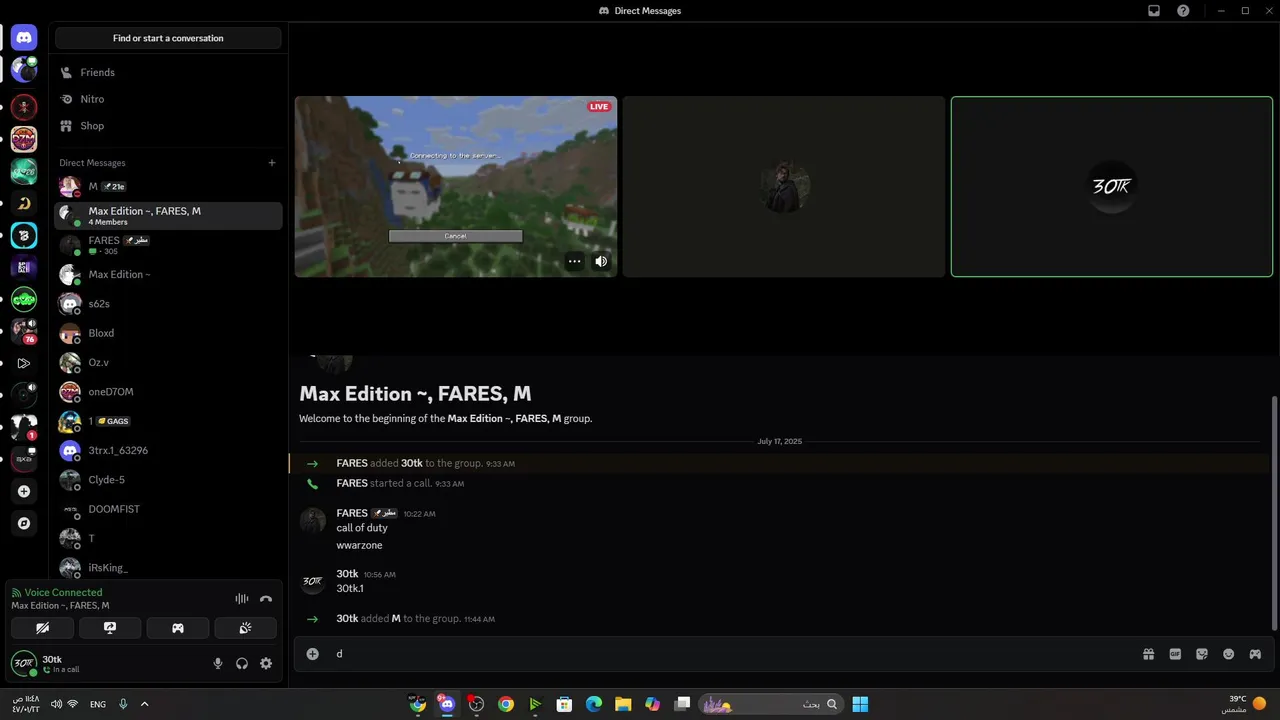1280x720 pixels.
Task: Open the soundboard panel
Action: (x=245, y=628)
